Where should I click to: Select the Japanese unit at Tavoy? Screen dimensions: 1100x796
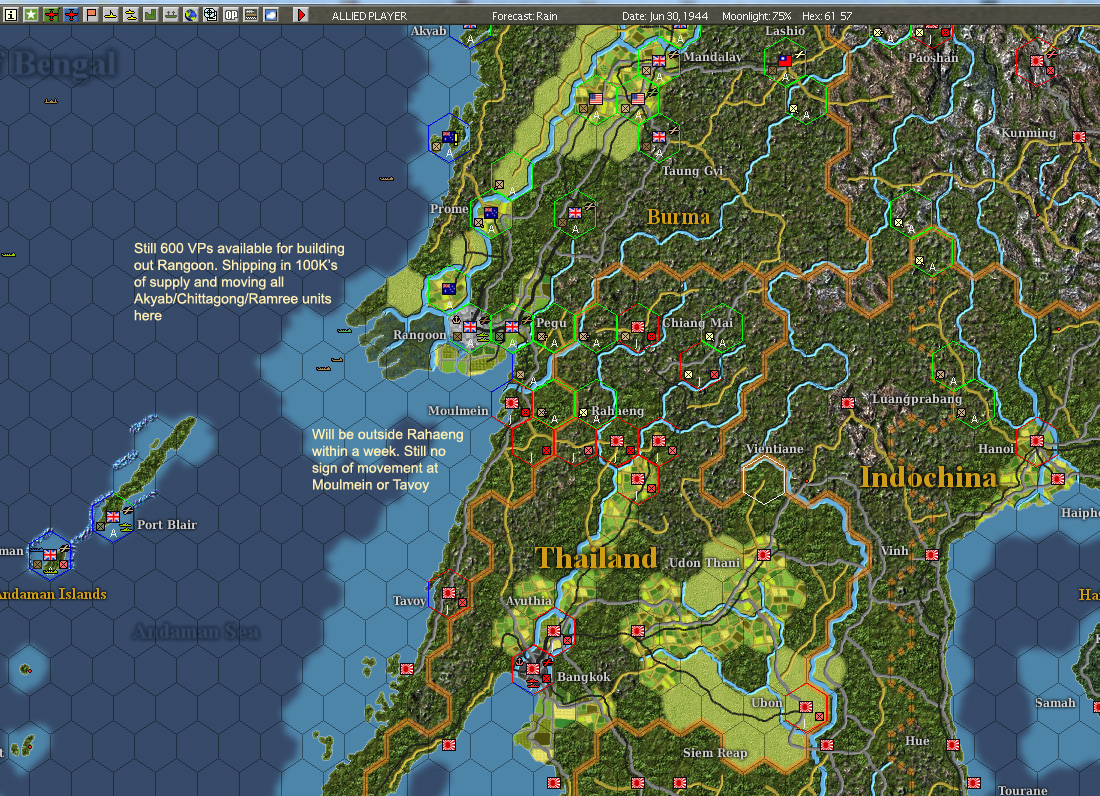pos(449,593)
